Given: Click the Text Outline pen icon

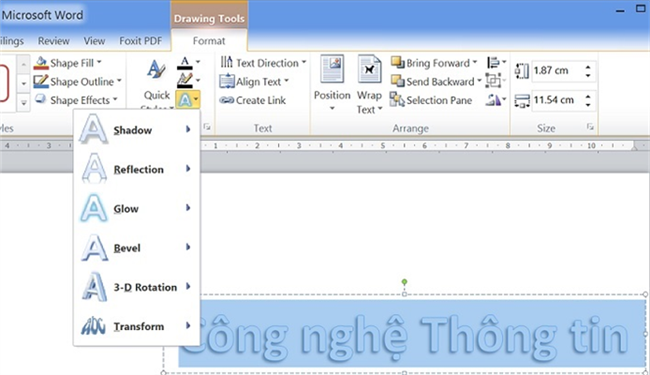Looking at the screenshot, I should [x=185, y=80].
